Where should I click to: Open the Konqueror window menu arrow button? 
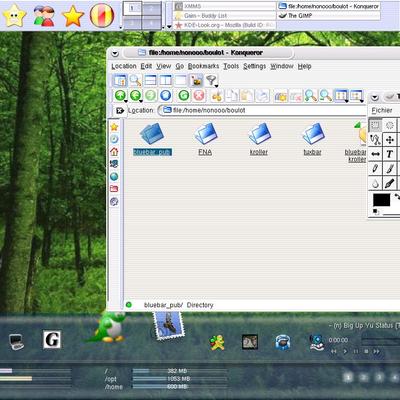pos(115,53)
